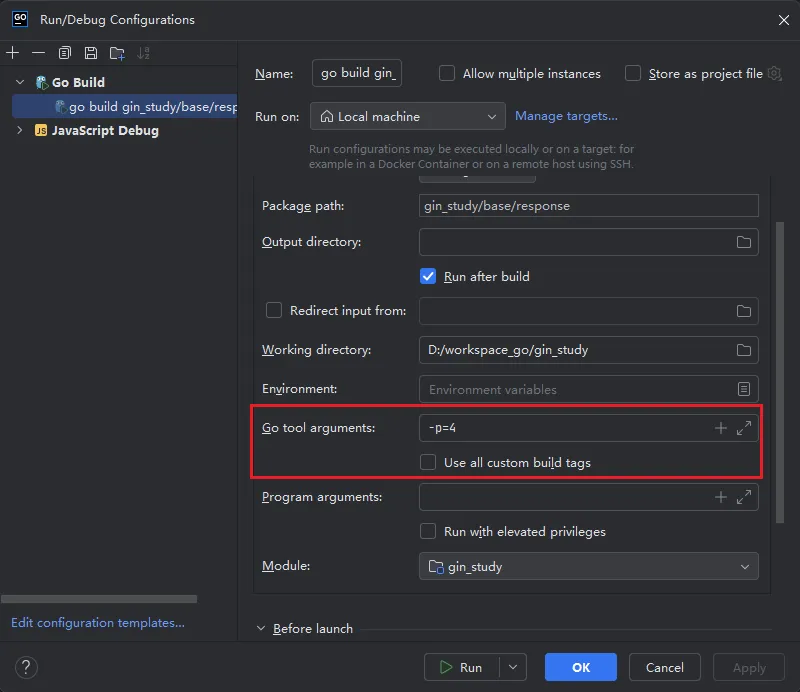
Task: Browse for Output directory folder icon
Action: pos(744,242)
